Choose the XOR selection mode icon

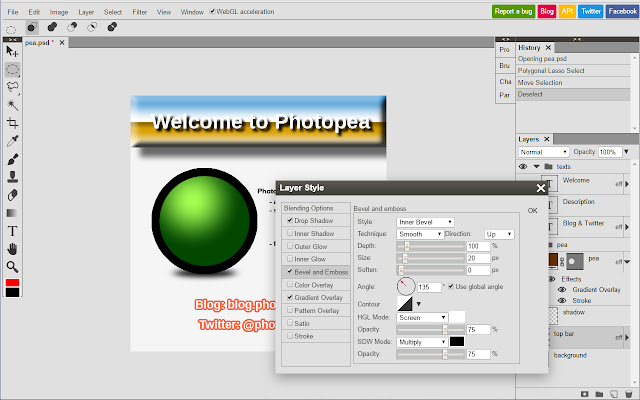click(x=112, y=27)
